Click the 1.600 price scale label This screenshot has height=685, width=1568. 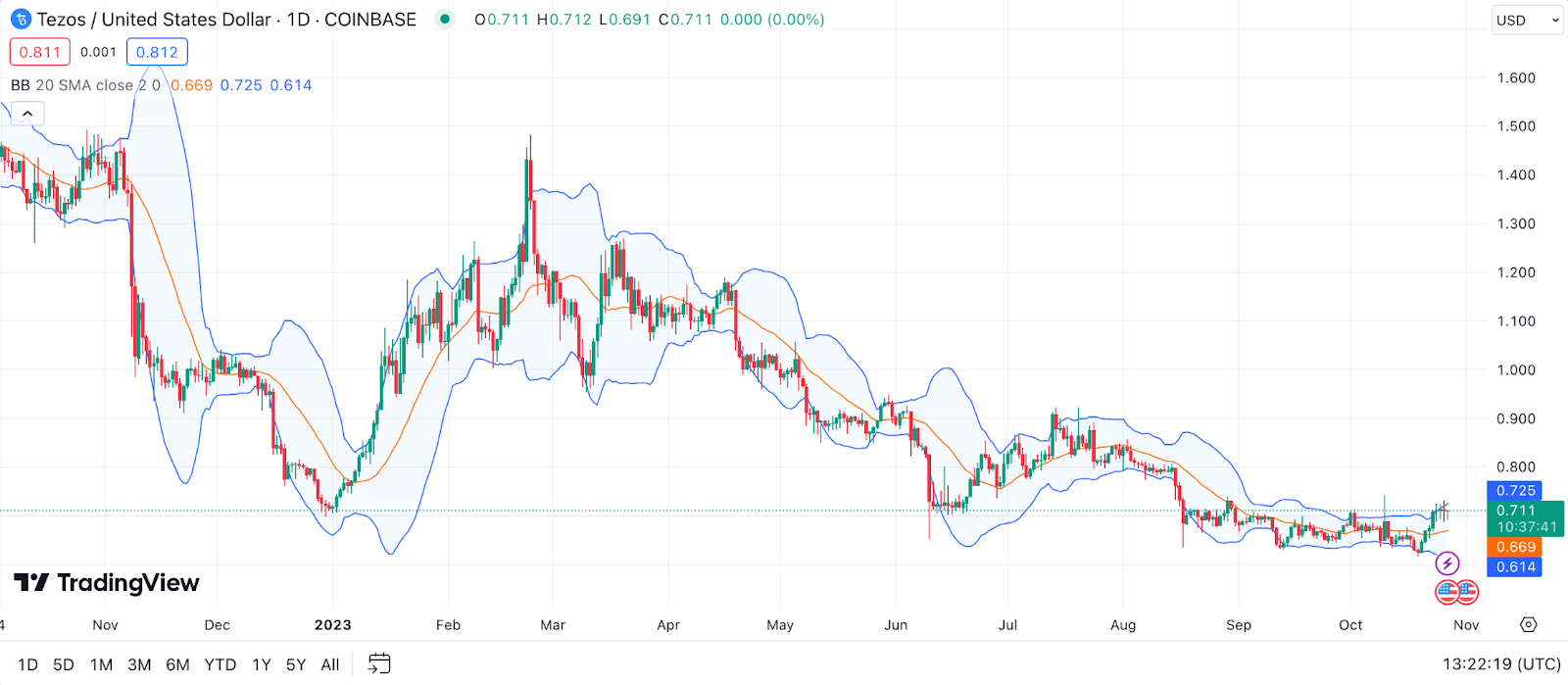pos(1516,78)
